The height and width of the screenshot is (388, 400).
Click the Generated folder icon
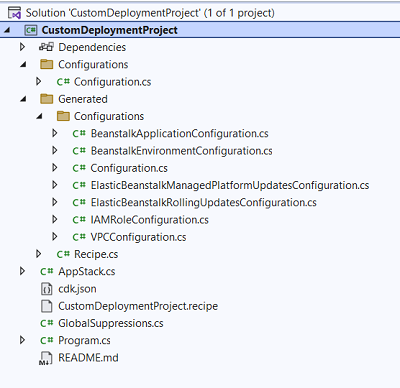[x=46, y=99]
